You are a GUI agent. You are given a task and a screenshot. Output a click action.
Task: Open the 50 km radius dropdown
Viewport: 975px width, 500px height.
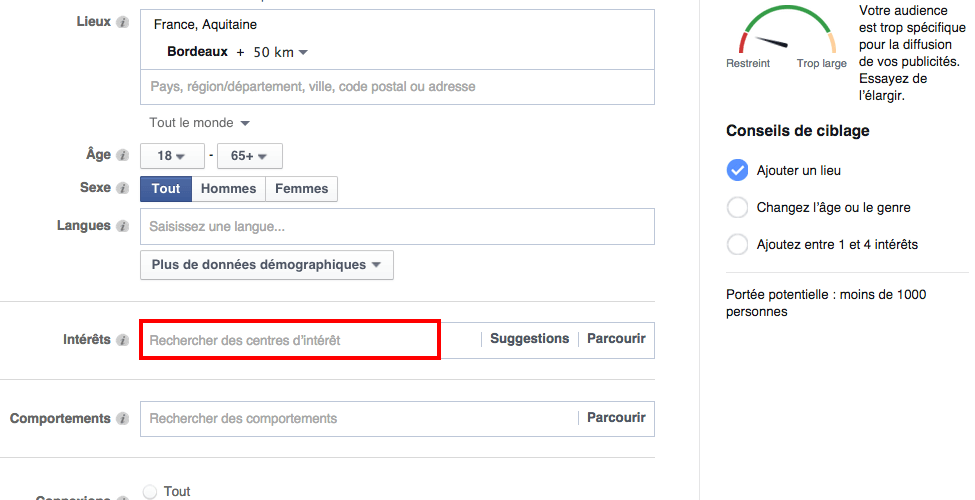tap(280, 52)
